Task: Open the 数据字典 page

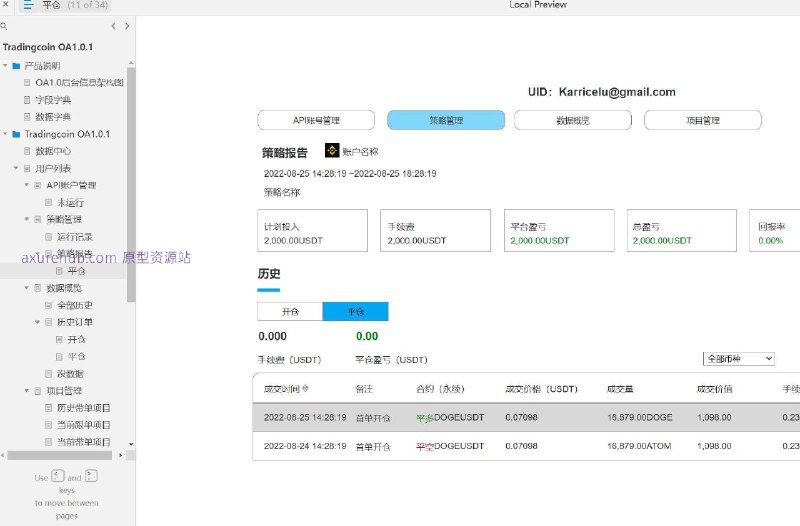Action: point(53,117)
